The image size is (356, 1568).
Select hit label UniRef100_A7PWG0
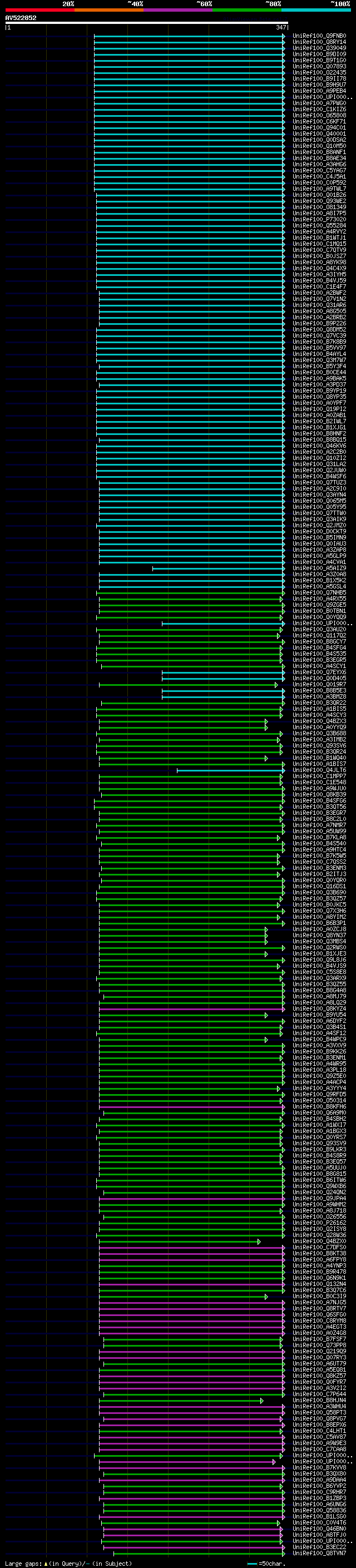319,103
